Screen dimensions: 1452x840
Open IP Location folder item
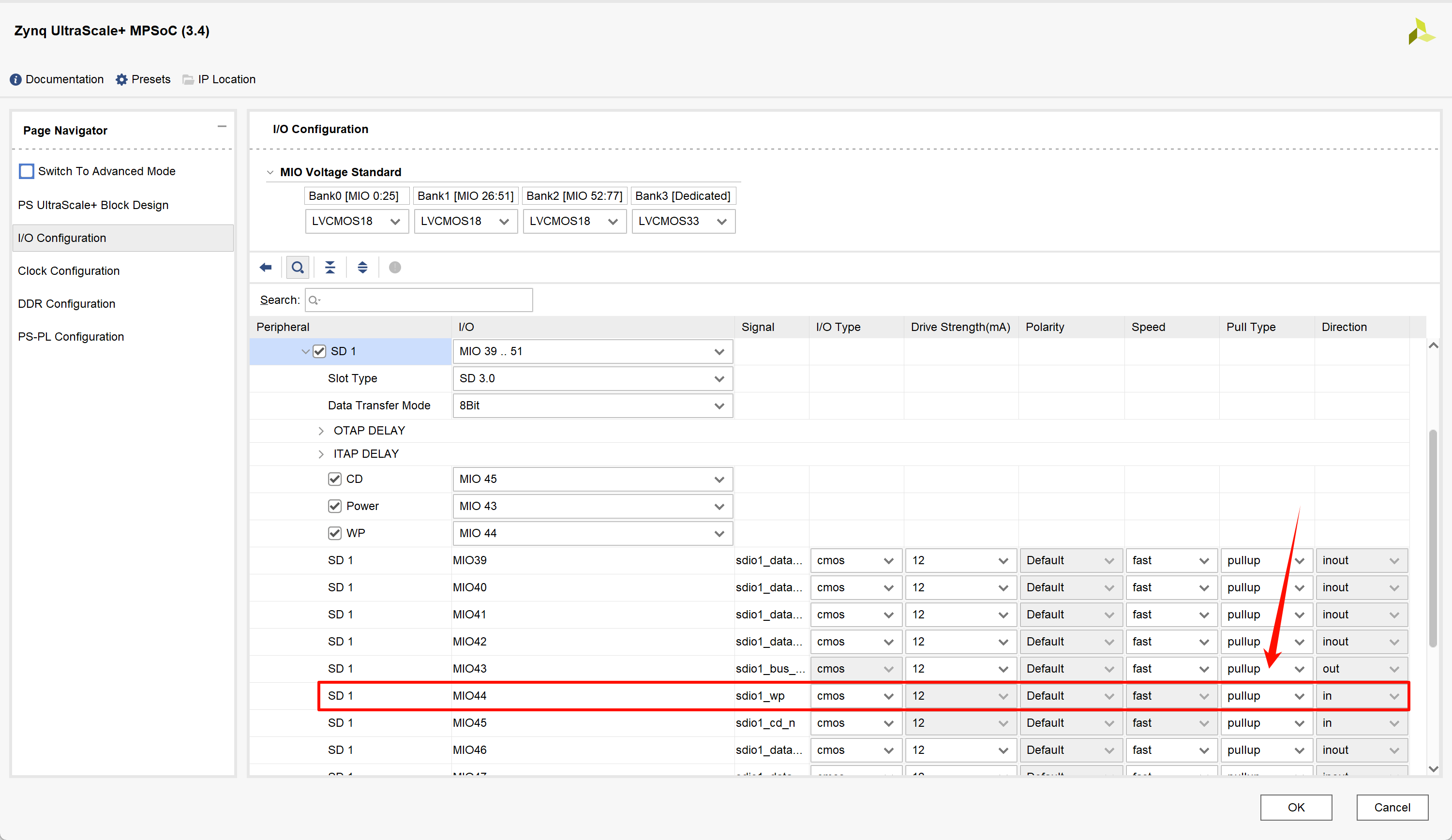click(219, 79)
